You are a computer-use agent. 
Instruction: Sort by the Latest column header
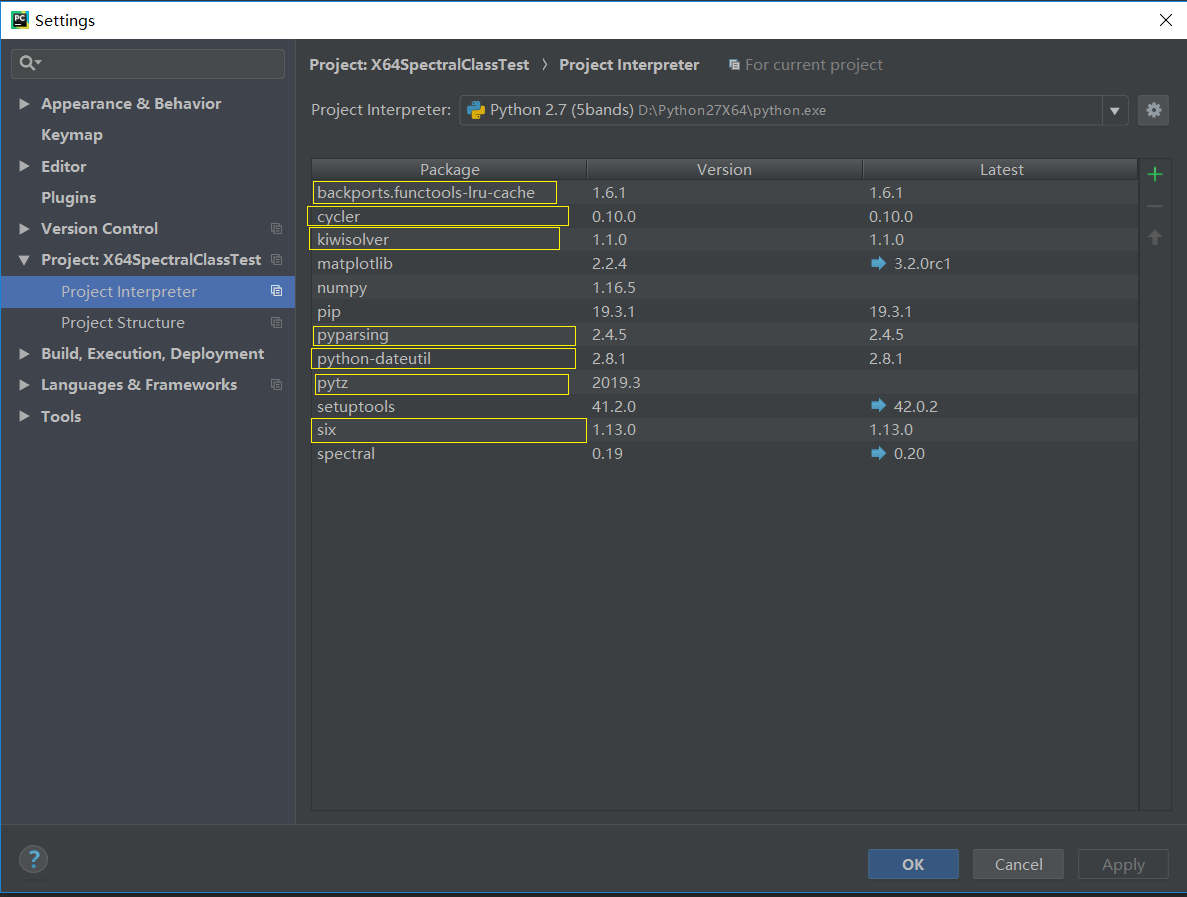point(1001,170)
